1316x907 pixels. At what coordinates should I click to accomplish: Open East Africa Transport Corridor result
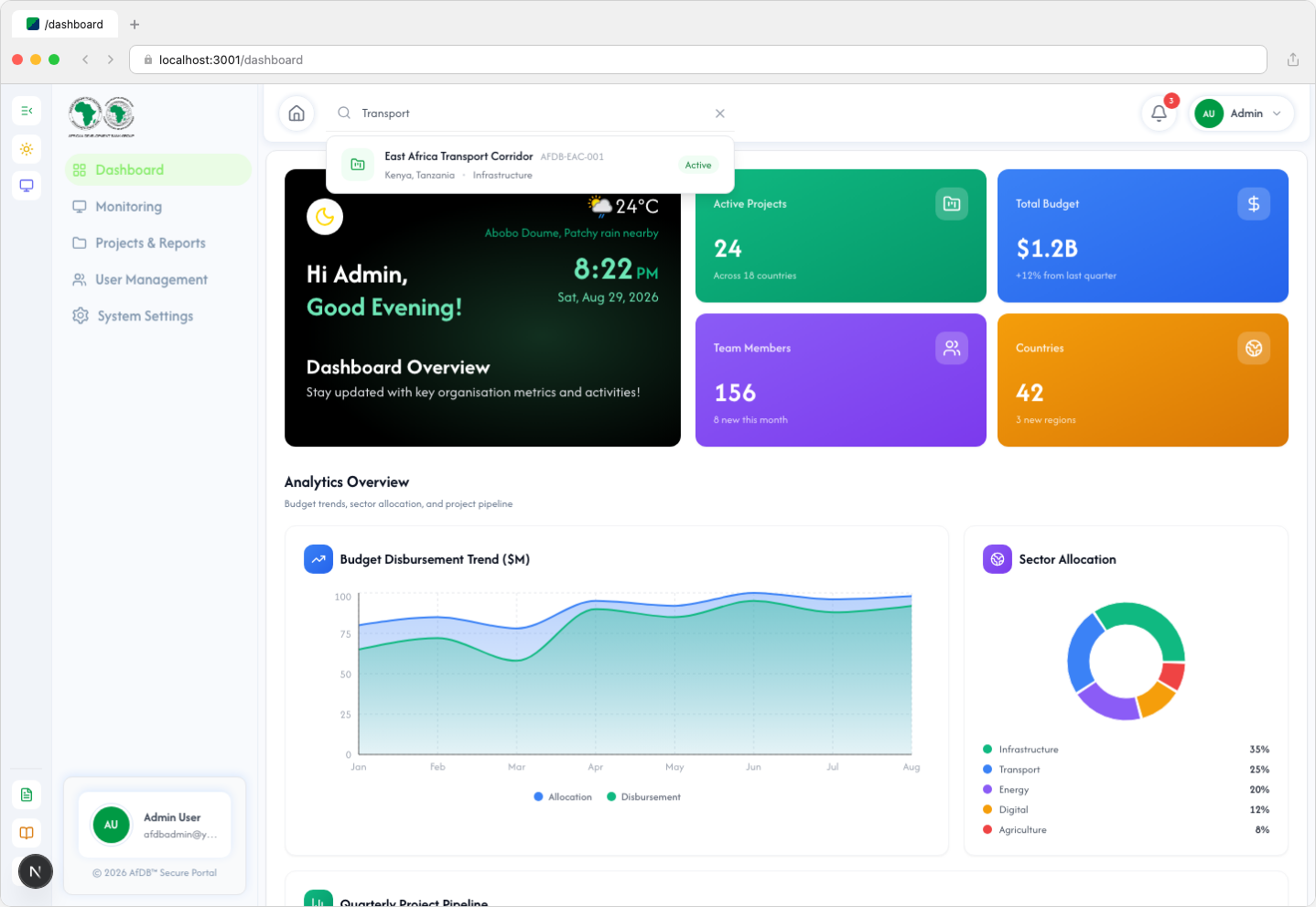pos(531,165)
